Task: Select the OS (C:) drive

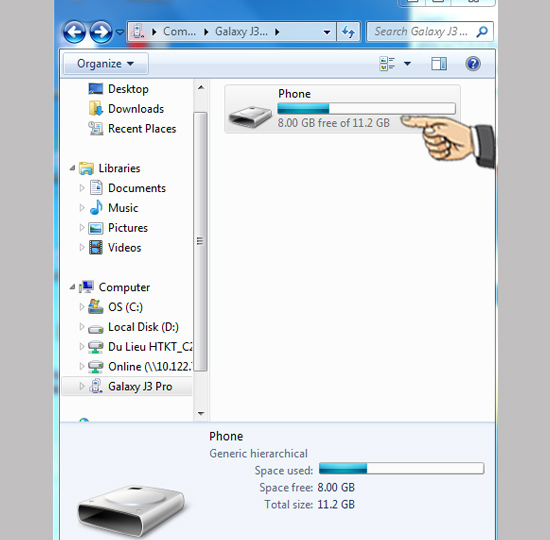Action: (125, 307)
